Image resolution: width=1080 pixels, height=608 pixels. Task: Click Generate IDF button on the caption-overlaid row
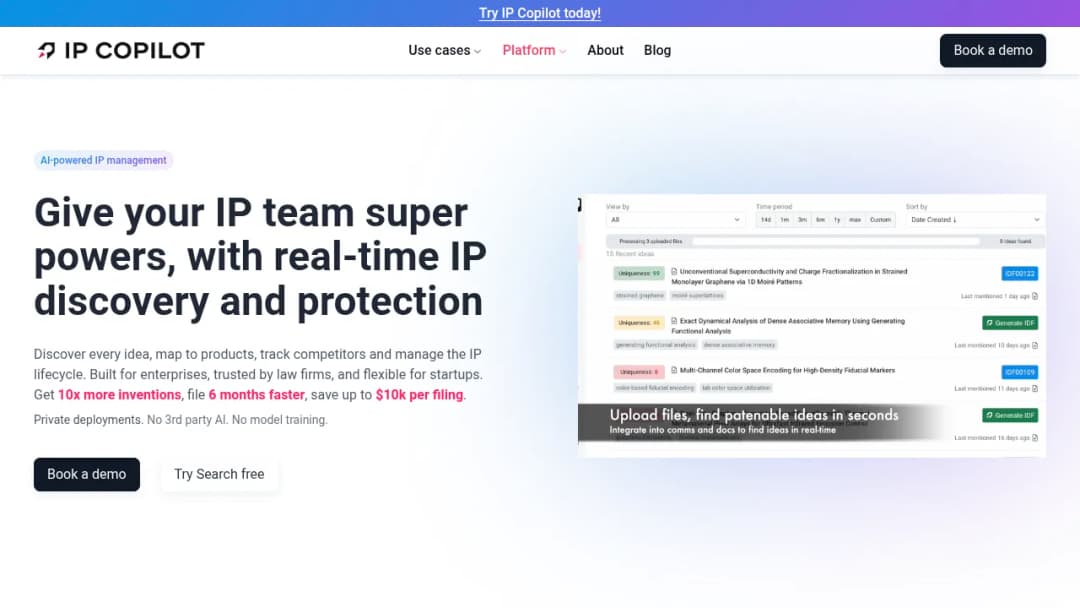[1010, 415]
